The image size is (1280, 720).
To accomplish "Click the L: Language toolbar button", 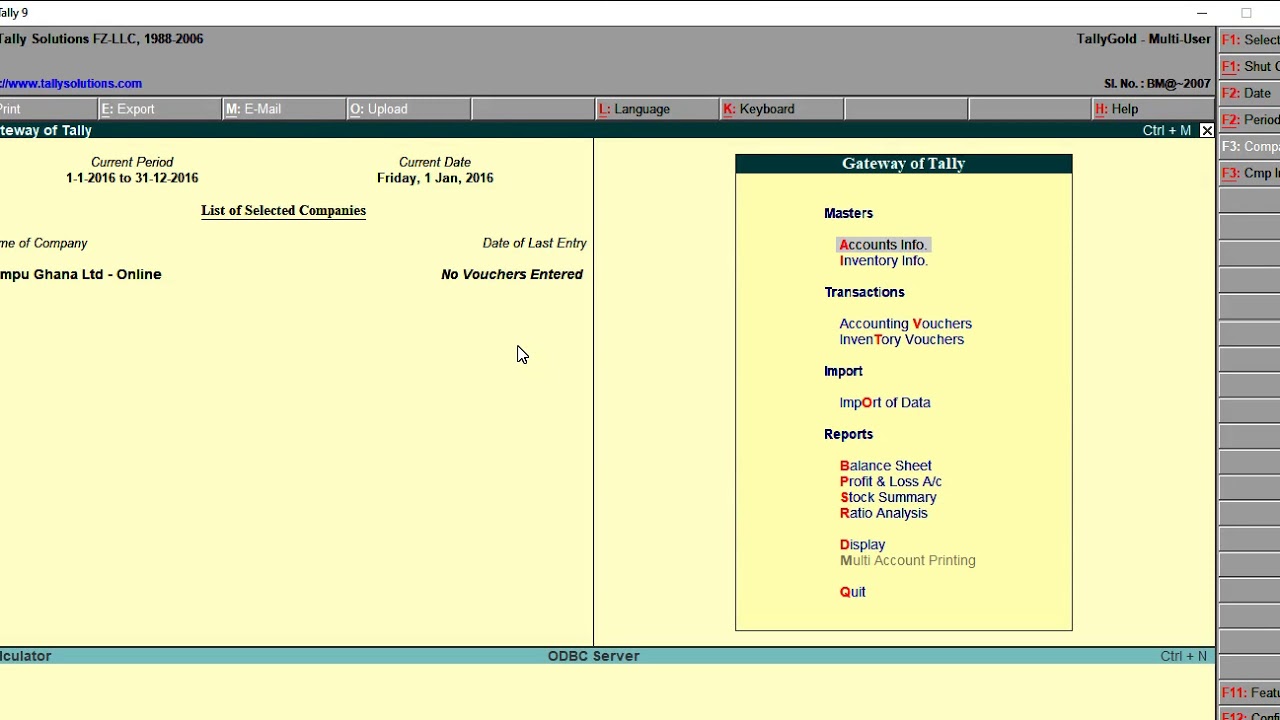I will click(x=656, y=109).
